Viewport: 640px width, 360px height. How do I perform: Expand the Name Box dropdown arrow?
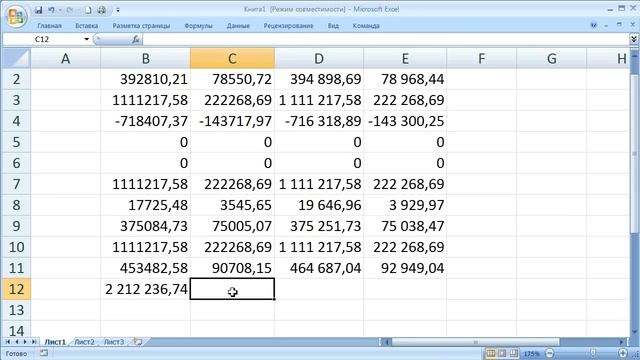[87, 39]
